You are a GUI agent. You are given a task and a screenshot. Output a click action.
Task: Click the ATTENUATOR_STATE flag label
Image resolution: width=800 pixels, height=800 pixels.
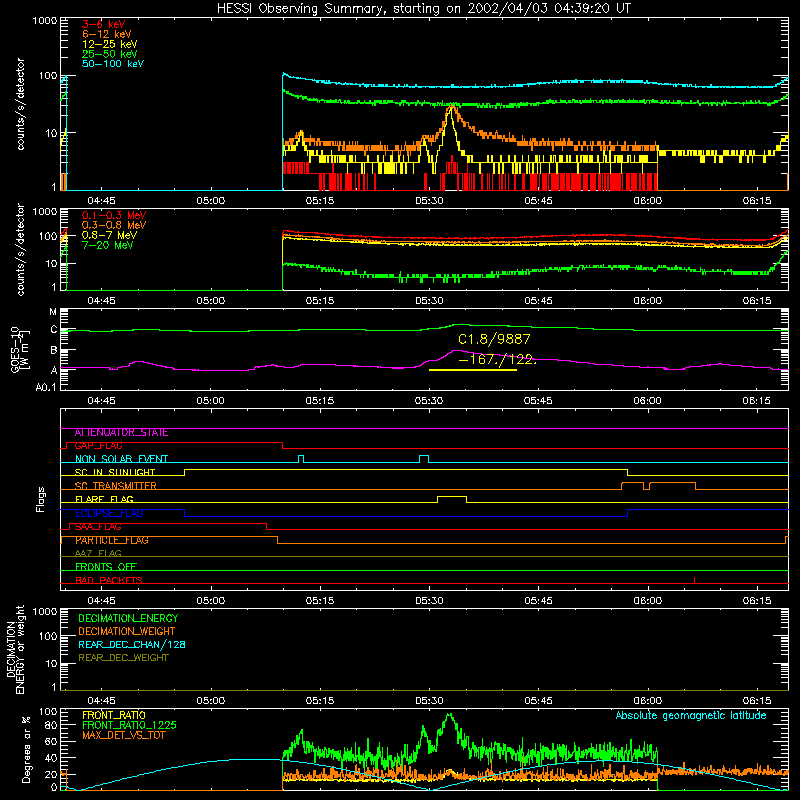click(121, 433)
